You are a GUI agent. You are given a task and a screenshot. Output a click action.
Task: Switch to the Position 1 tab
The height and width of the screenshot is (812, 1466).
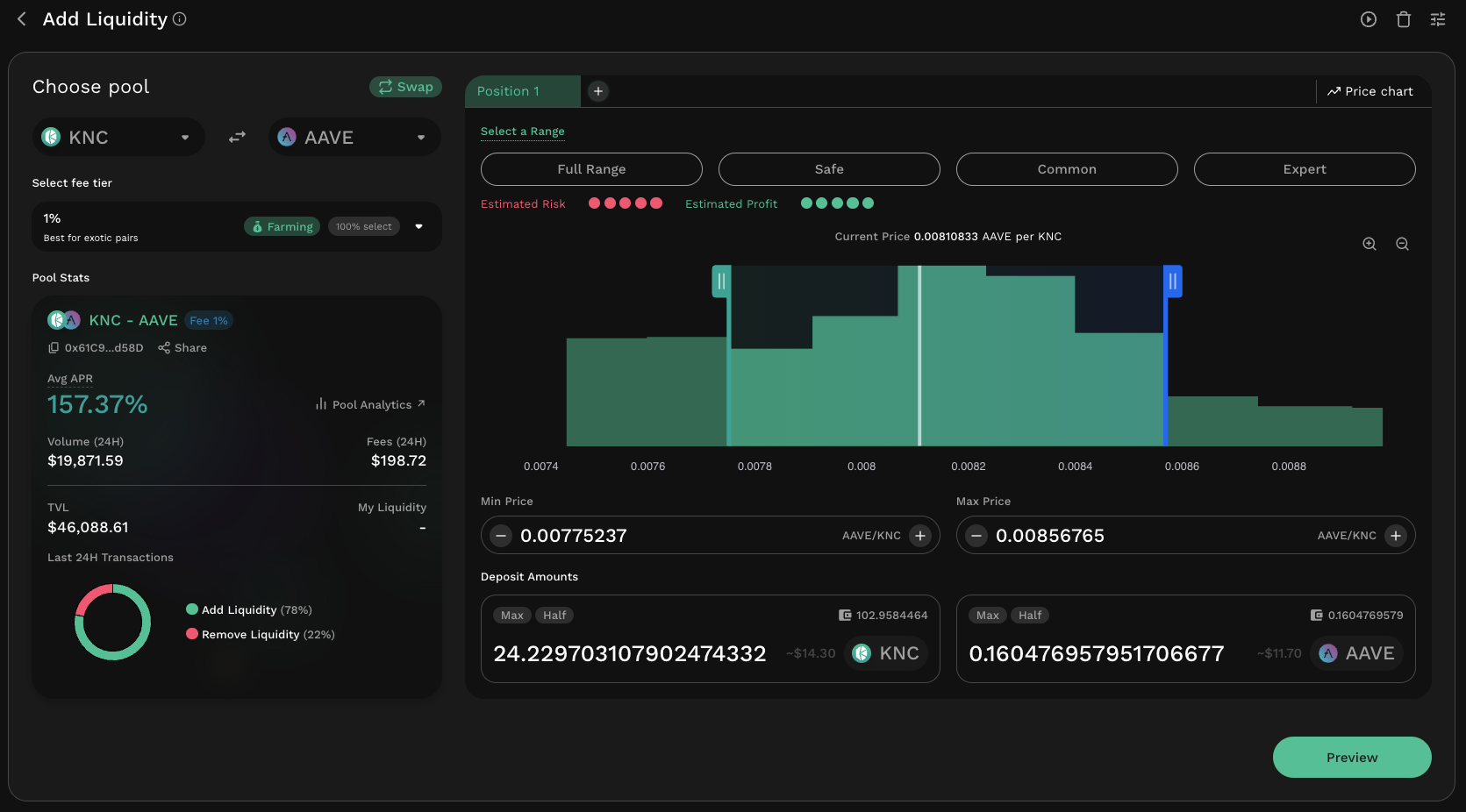(523, 91)
